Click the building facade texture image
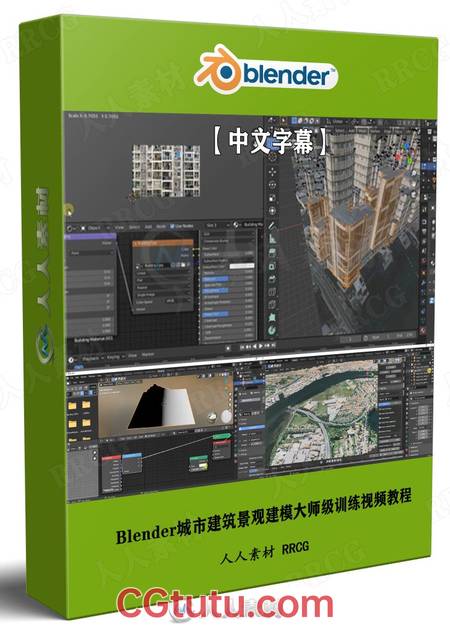450x629 pixels. point(166,170)
